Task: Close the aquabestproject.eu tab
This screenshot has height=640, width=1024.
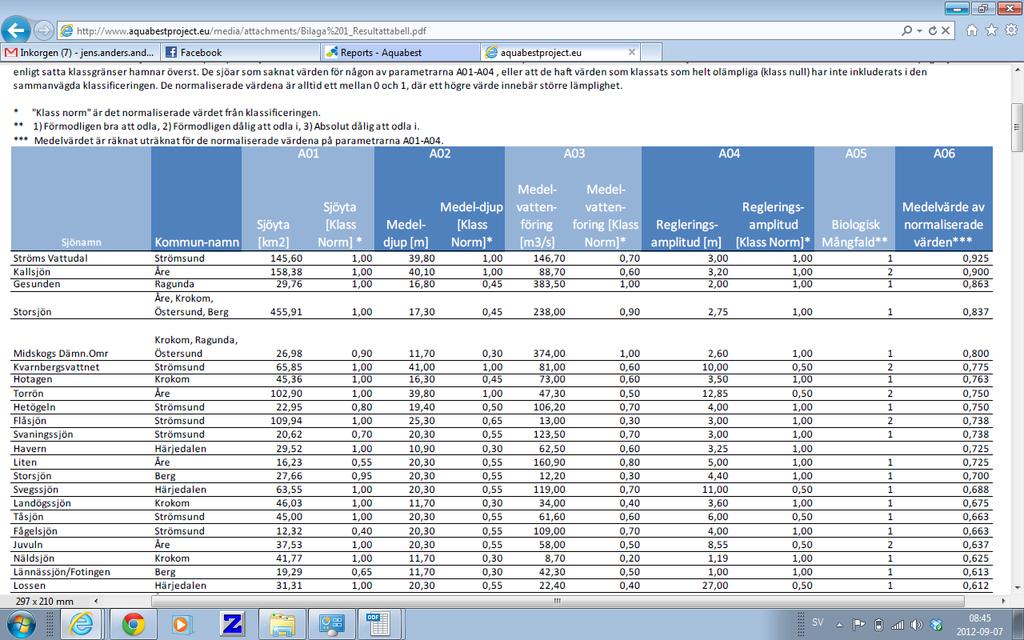Action: click(632, 52)
